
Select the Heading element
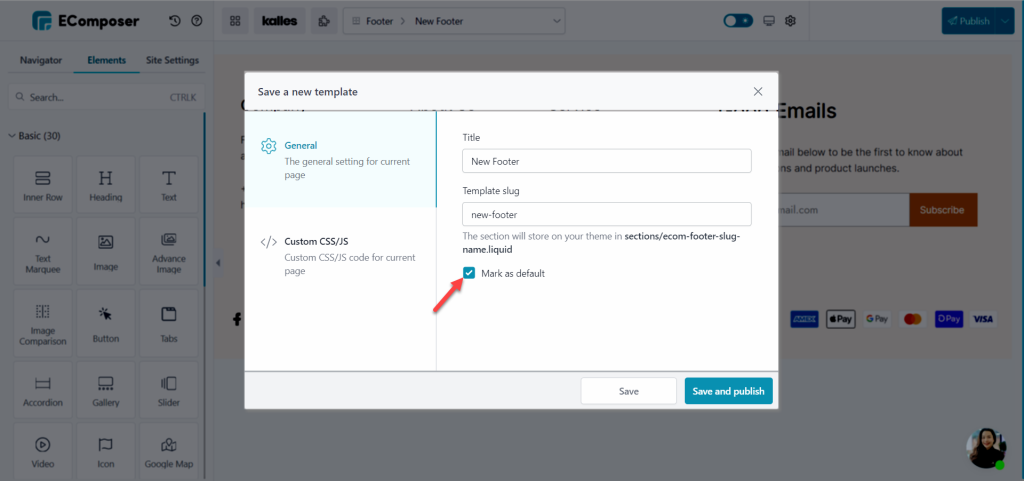click(x=106, y=184)
